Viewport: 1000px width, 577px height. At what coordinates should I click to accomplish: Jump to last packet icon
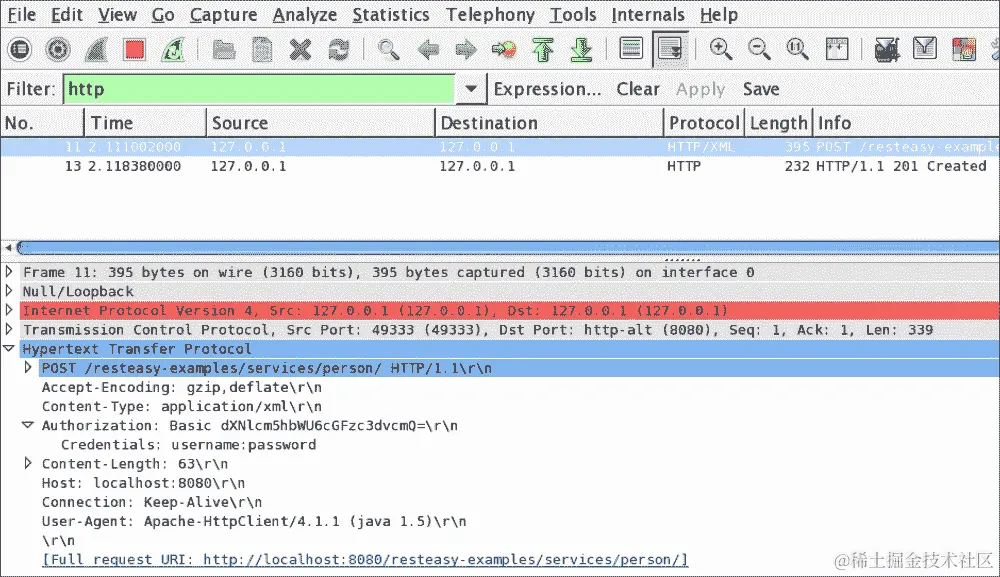click(x=581, y=49)
